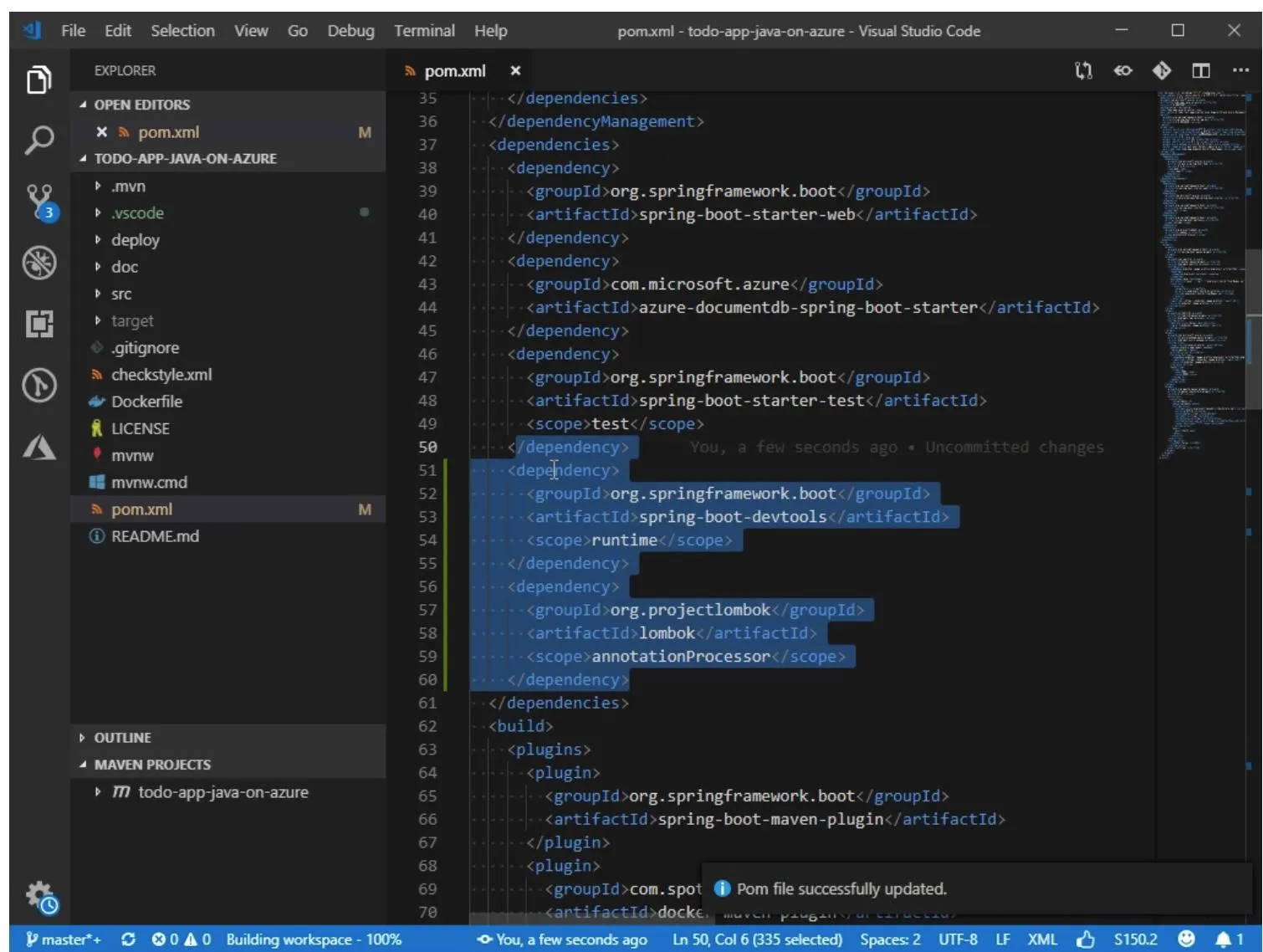Open the Search view in activity bar

click(x=39, y=140)
